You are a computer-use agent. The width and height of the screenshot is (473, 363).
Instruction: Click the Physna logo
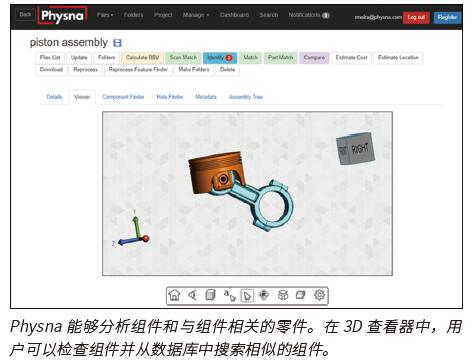pos(63,15)
